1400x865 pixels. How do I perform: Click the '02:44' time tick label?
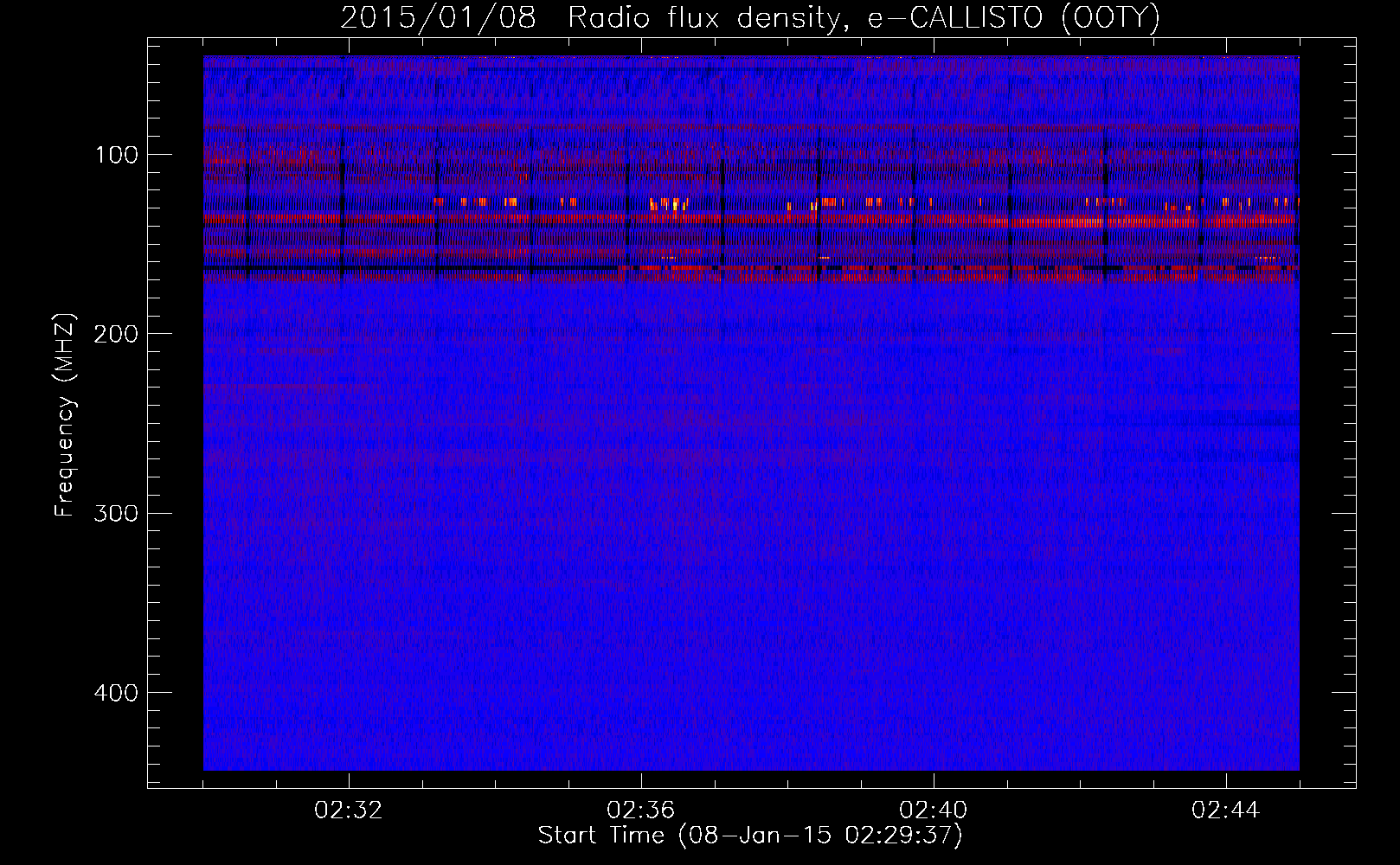pos(1226,811)
